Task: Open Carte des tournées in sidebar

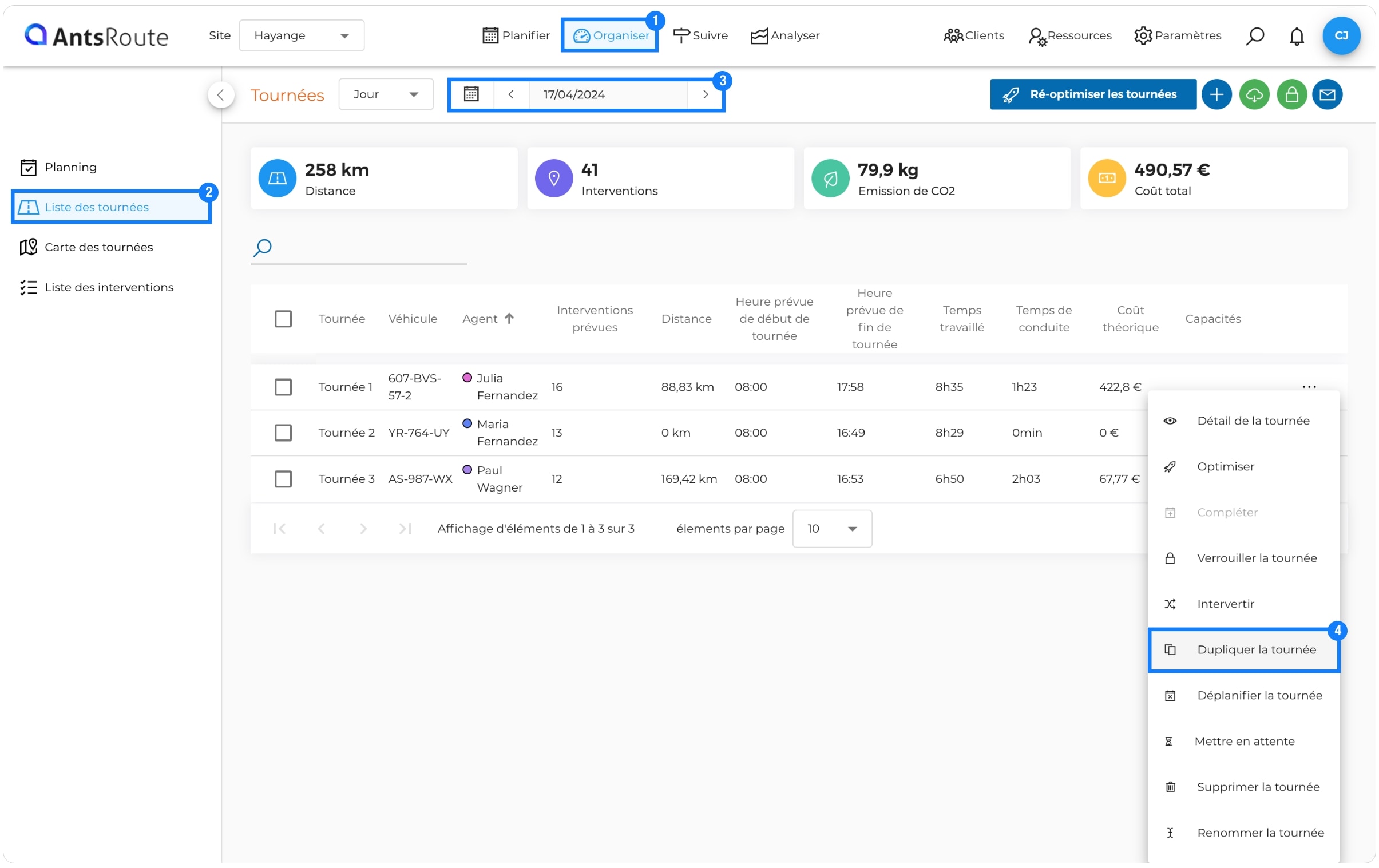Action: [86, 247]
